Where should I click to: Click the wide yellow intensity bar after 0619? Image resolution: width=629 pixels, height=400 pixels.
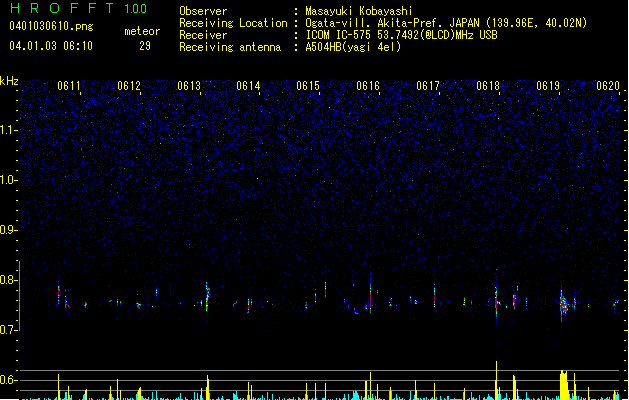(x=564, y=385)
